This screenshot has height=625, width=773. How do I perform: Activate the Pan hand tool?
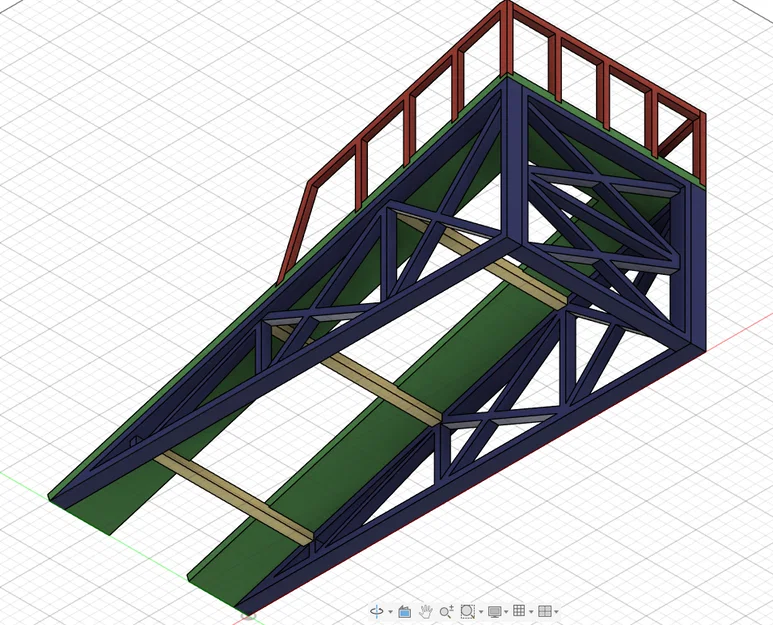pyautogui.click(x=426, y=611)
